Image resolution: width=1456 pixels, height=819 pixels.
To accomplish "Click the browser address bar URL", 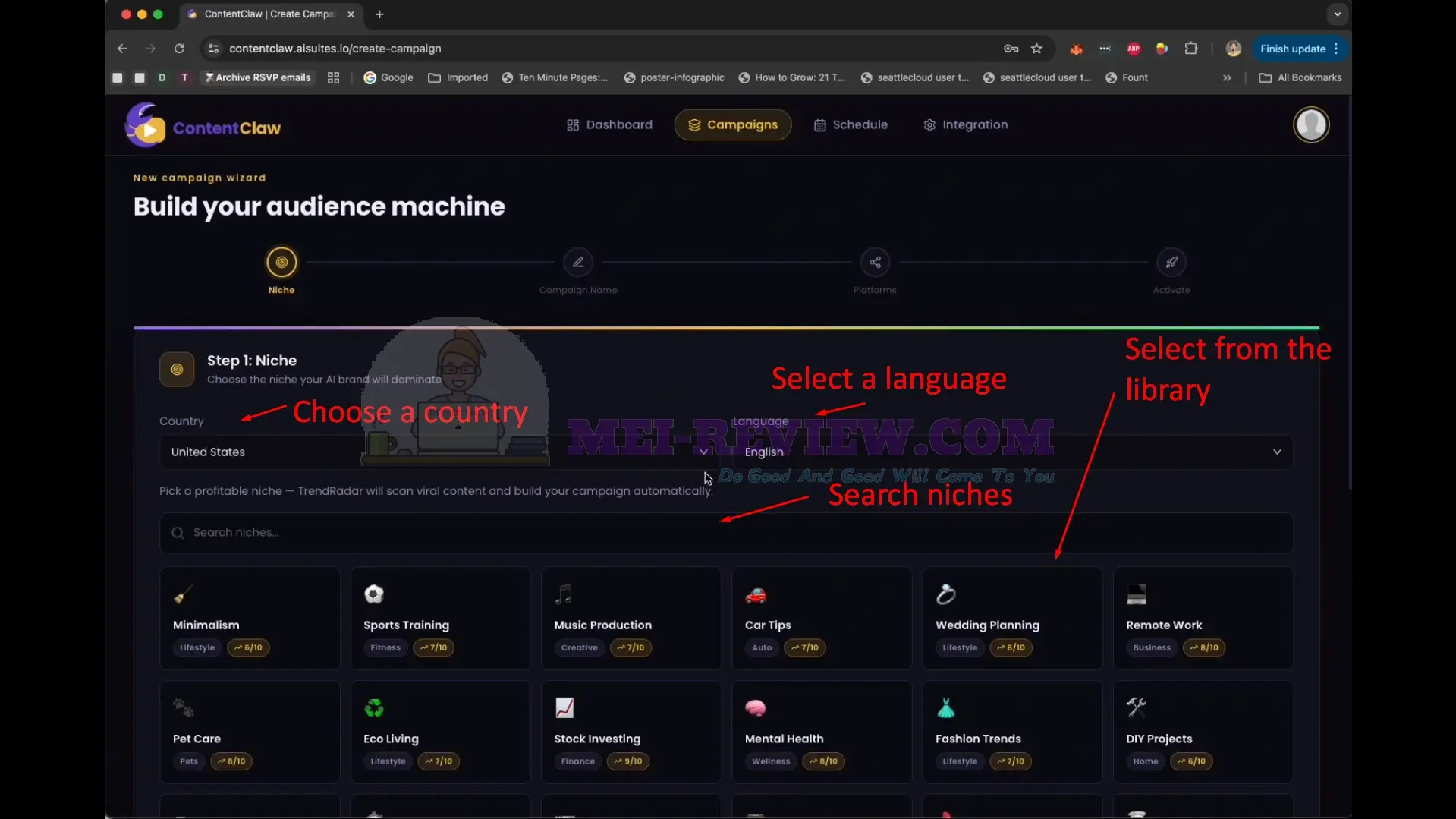I will pyautogui.click(x=335, y=49).
